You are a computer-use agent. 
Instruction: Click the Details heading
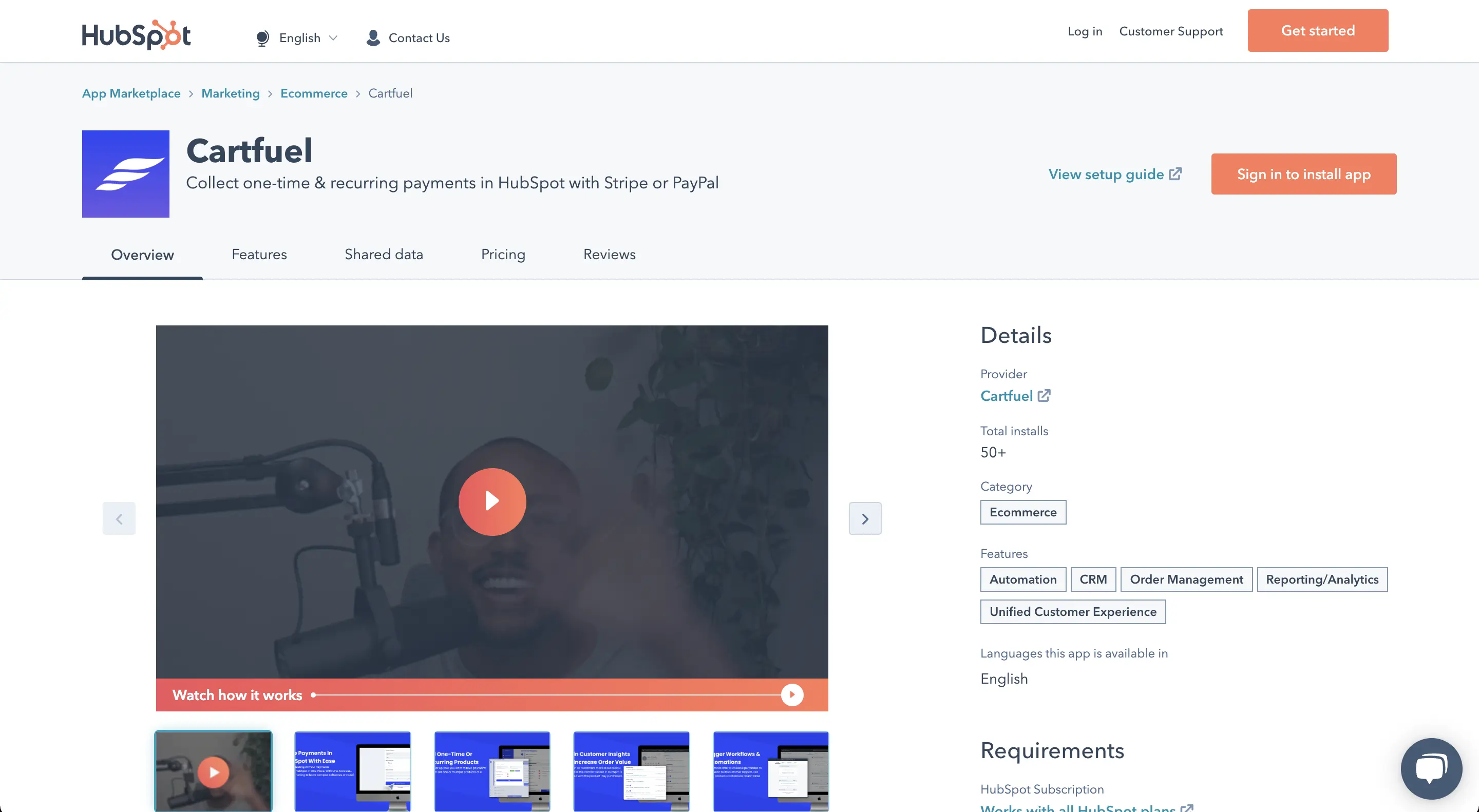click(x=1016, y=335)
